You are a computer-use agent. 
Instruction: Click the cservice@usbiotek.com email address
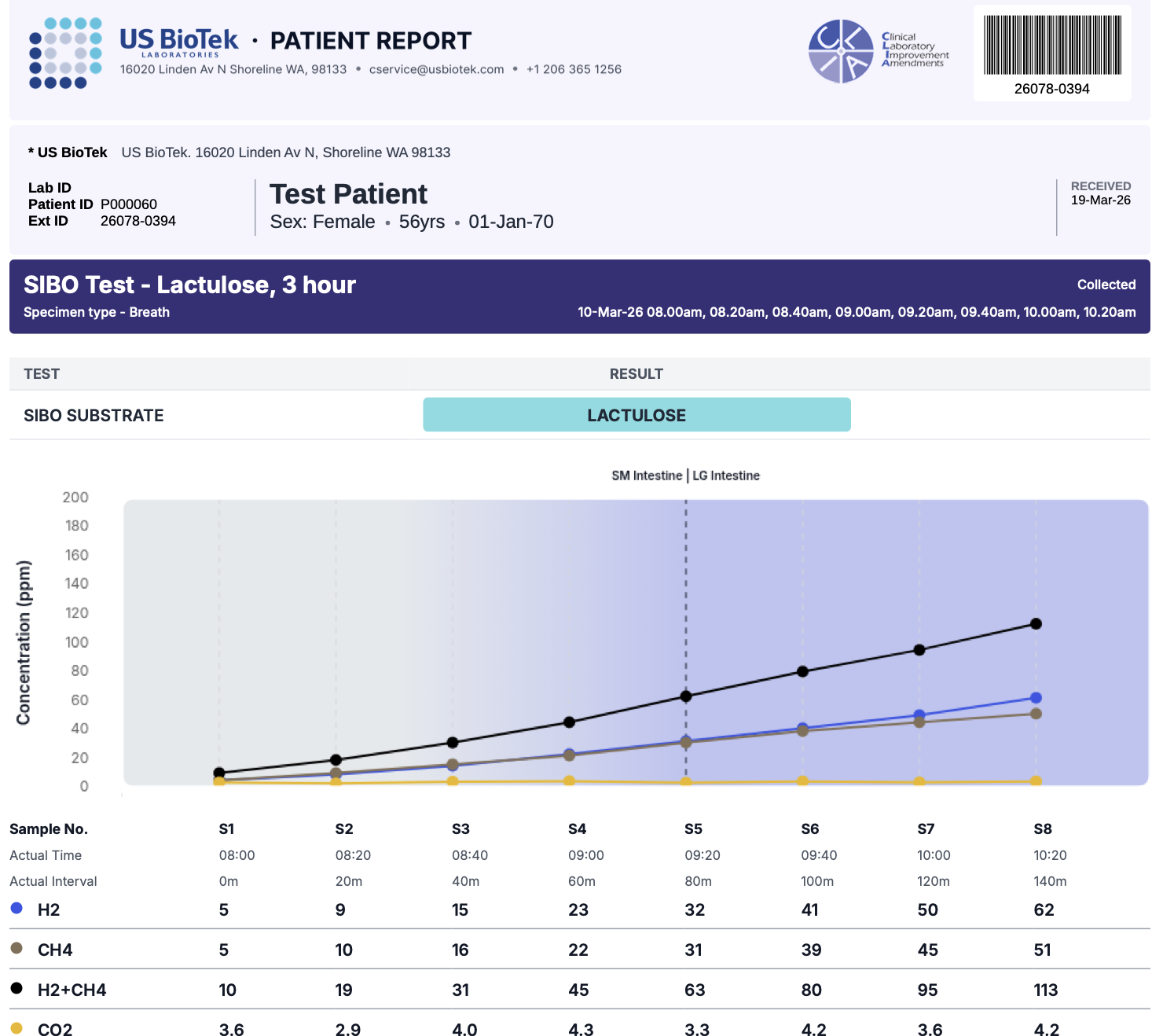pos(436,69)
